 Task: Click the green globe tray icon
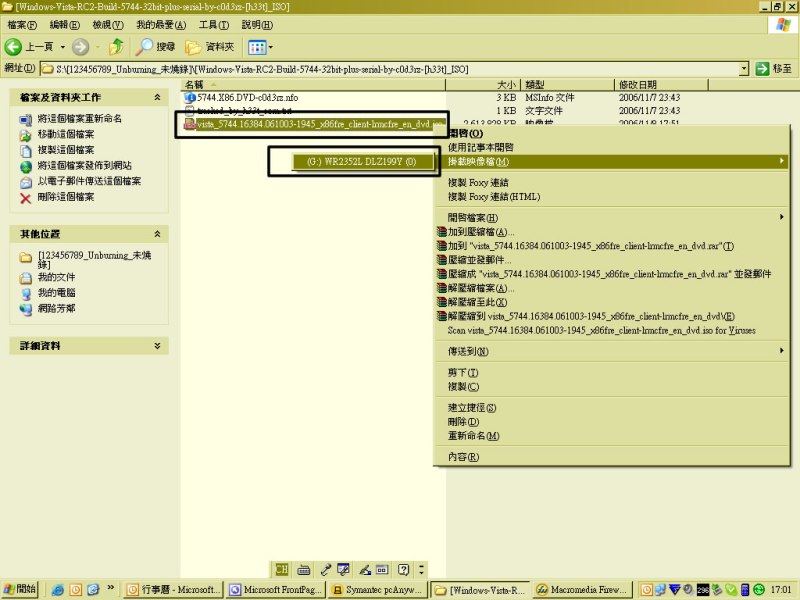(759, 590)
